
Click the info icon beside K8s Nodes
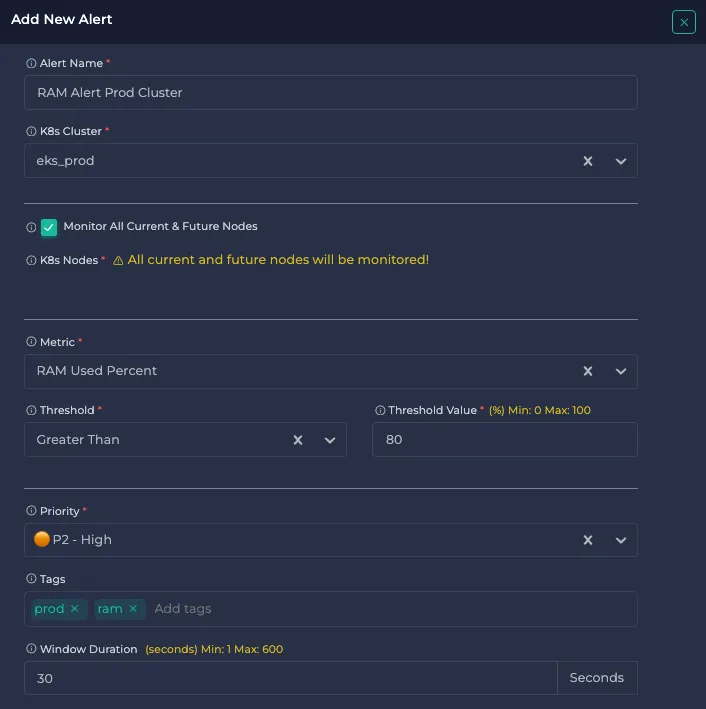tap(31, 260)
